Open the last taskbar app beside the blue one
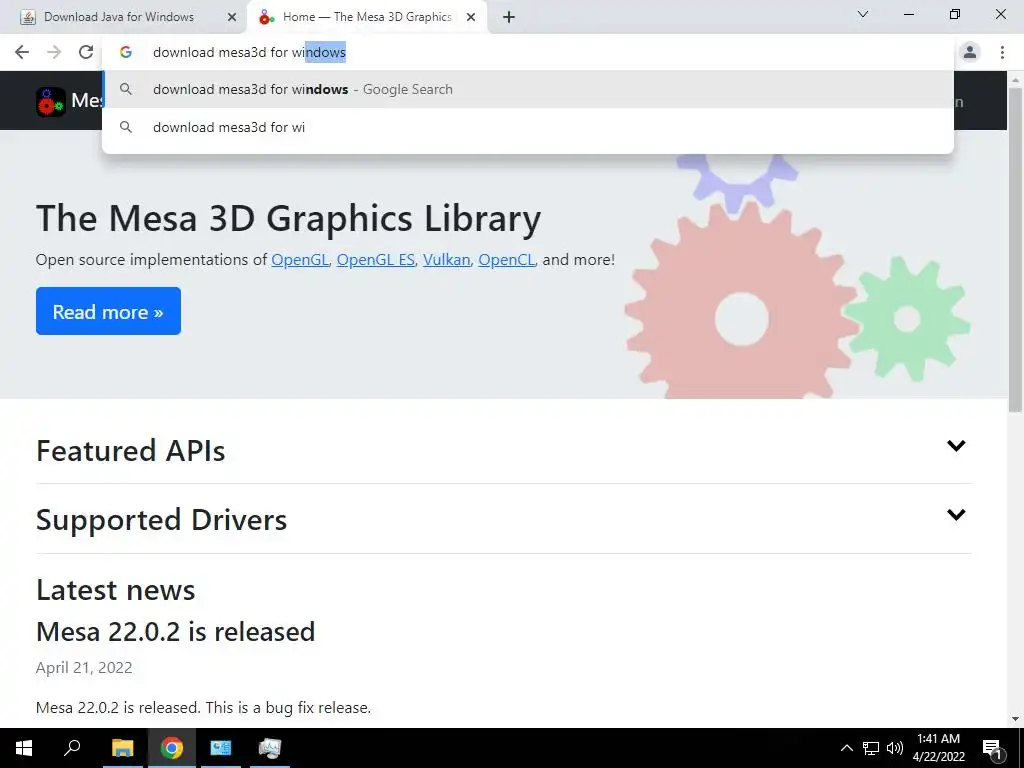Screen dimensions: 1024x768 click(270, 748)
